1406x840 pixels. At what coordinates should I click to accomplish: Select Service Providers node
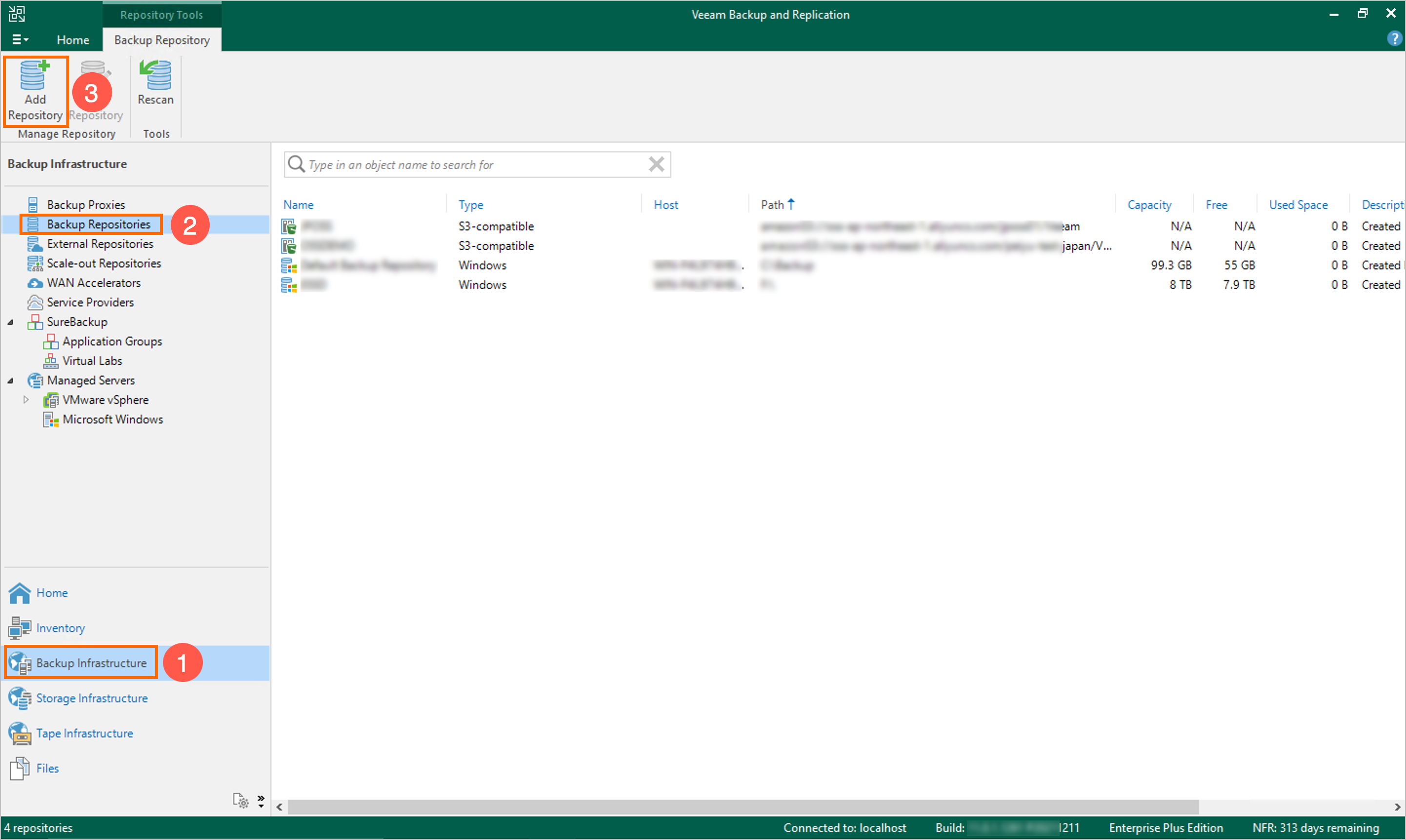coord(90,302)
